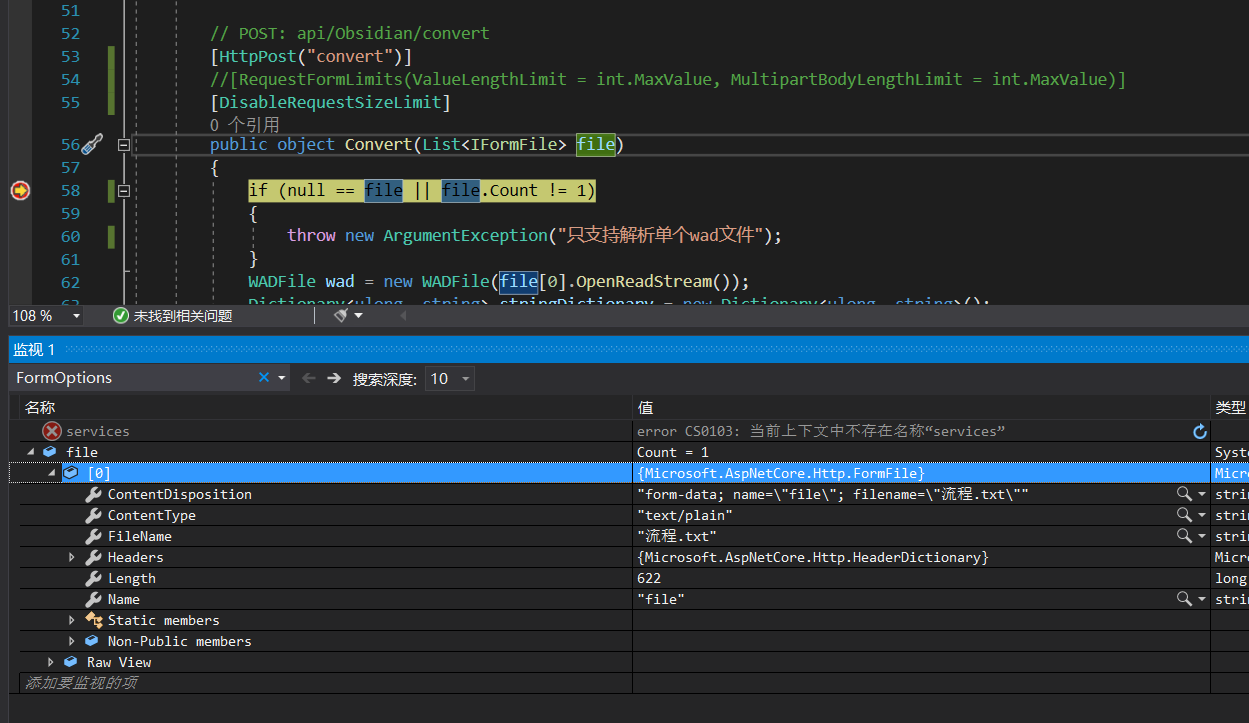Open visualizer dropdown arrow for ContentDisposition
Viewport: 1249px width, 723px height.
click(x=1201, y=494)
